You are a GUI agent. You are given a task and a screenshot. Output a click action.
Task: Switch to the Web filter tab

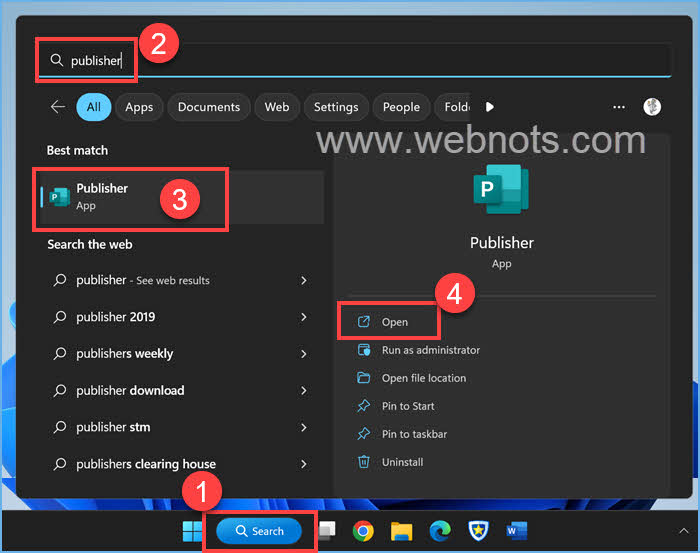click(x=277, y=107)
